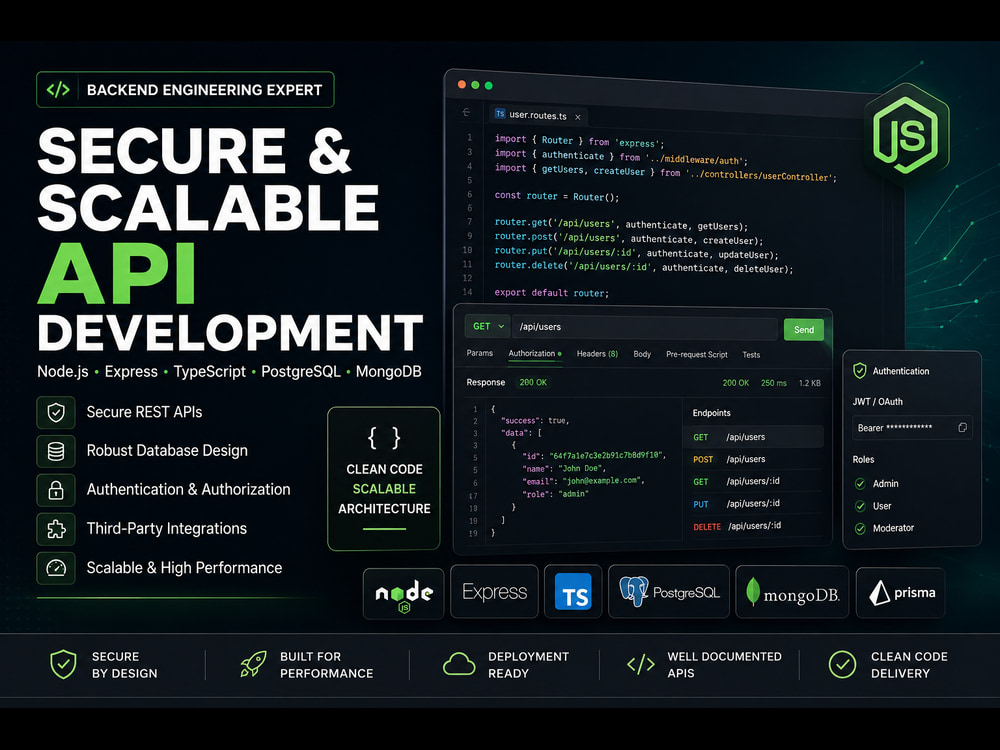Click the JWT / OAuth label
Viewport: 1000px width, 750px height.
[878, 402]
